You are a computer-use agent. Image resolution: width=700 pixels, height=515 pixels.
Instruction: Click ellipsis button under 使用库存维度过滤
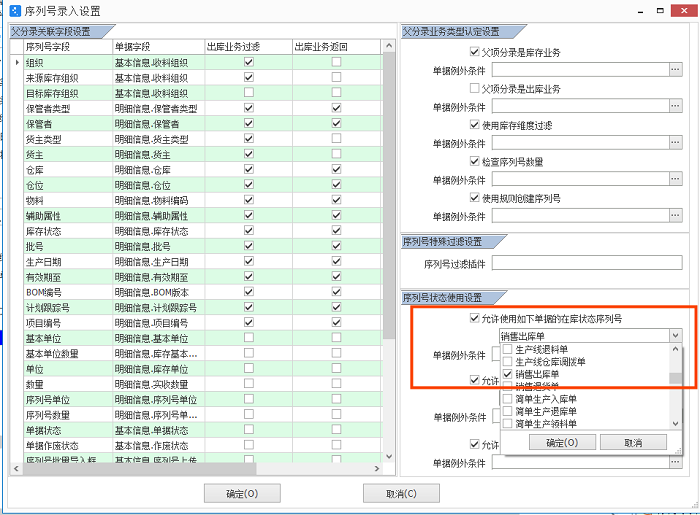point(676,143)
